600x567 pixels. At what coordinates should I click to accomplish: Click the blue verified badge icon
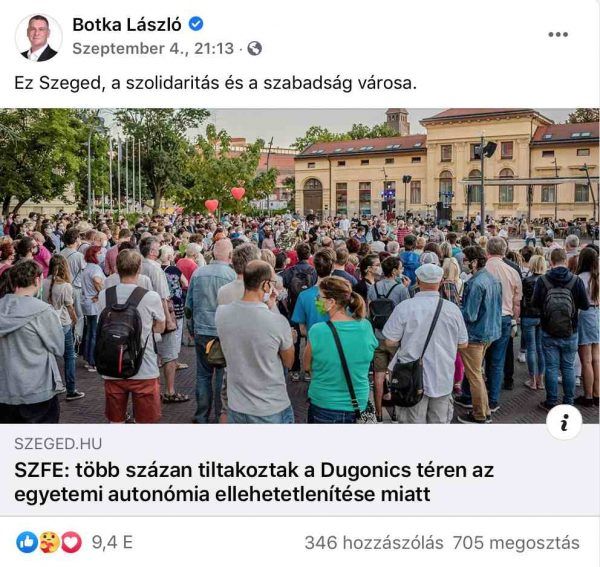[x=196, y=24]
